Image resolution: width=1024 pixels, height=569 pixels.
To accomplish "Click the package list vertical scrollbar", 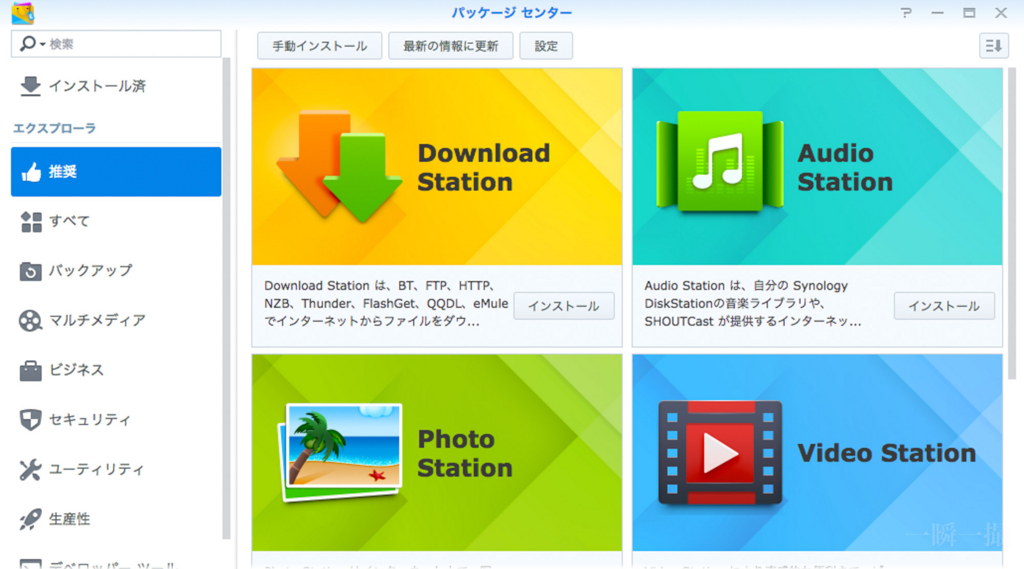I will tap(1012, 222).
